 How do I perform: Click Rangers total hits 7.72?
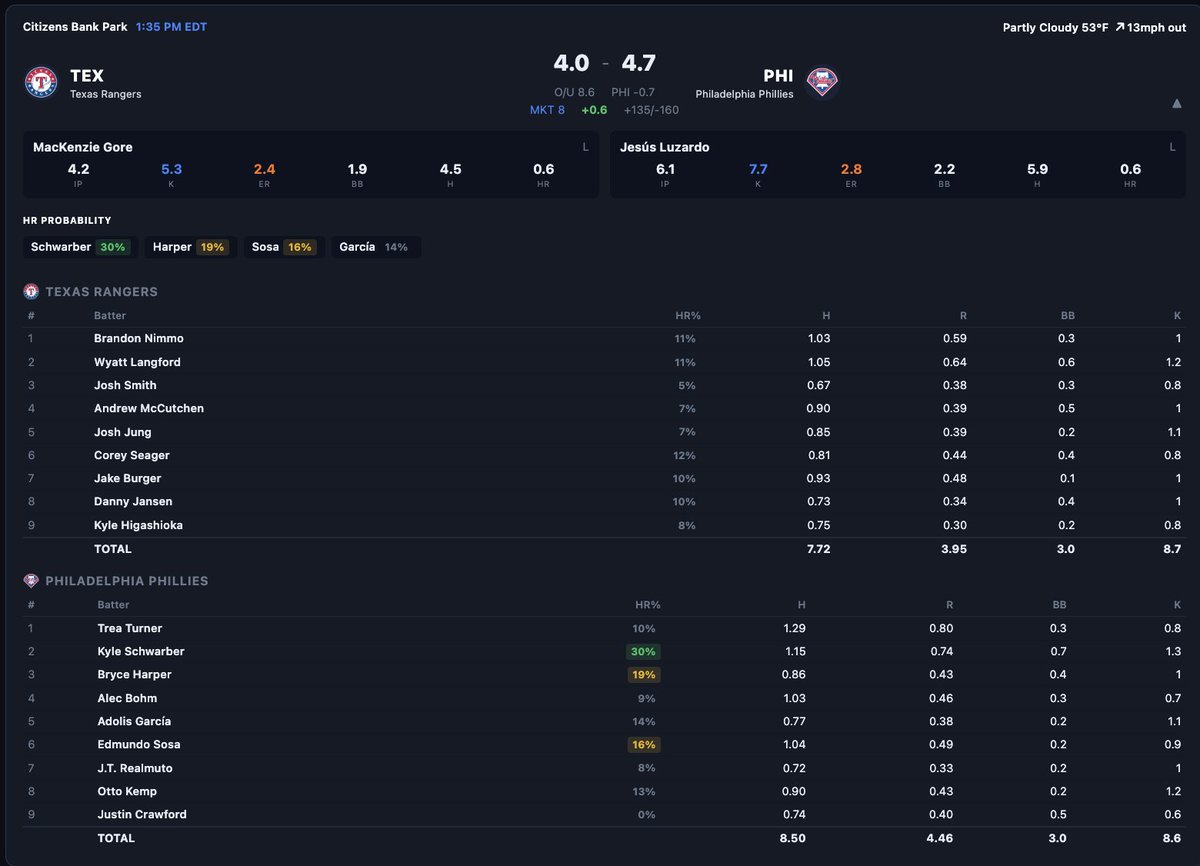[818, 549]
